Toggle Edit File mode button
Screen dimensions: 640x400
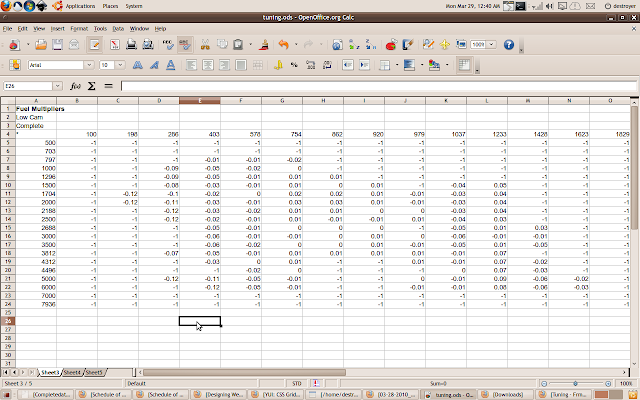[x=95, y=45]
